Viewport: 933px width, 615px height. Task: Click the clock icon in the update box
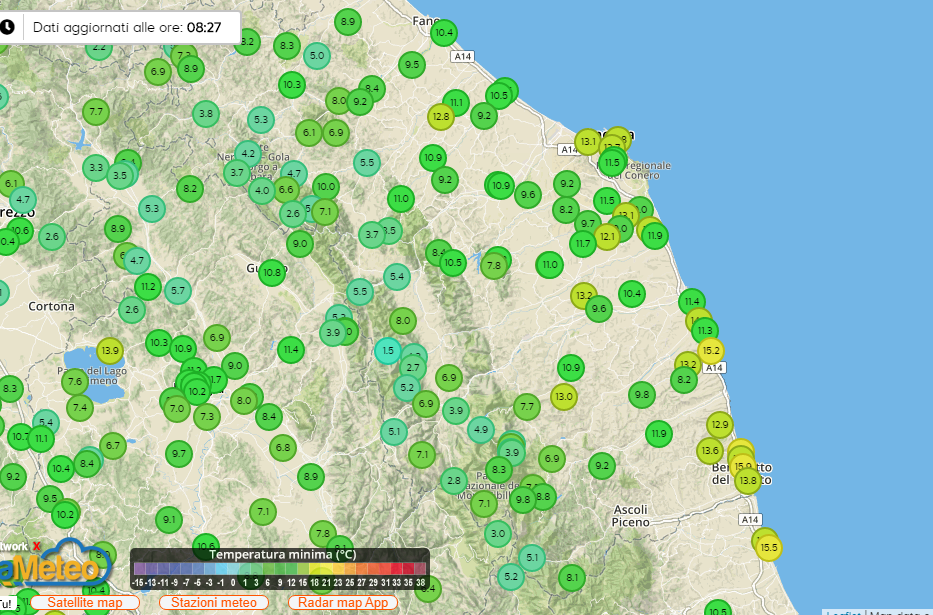point(7,27)
